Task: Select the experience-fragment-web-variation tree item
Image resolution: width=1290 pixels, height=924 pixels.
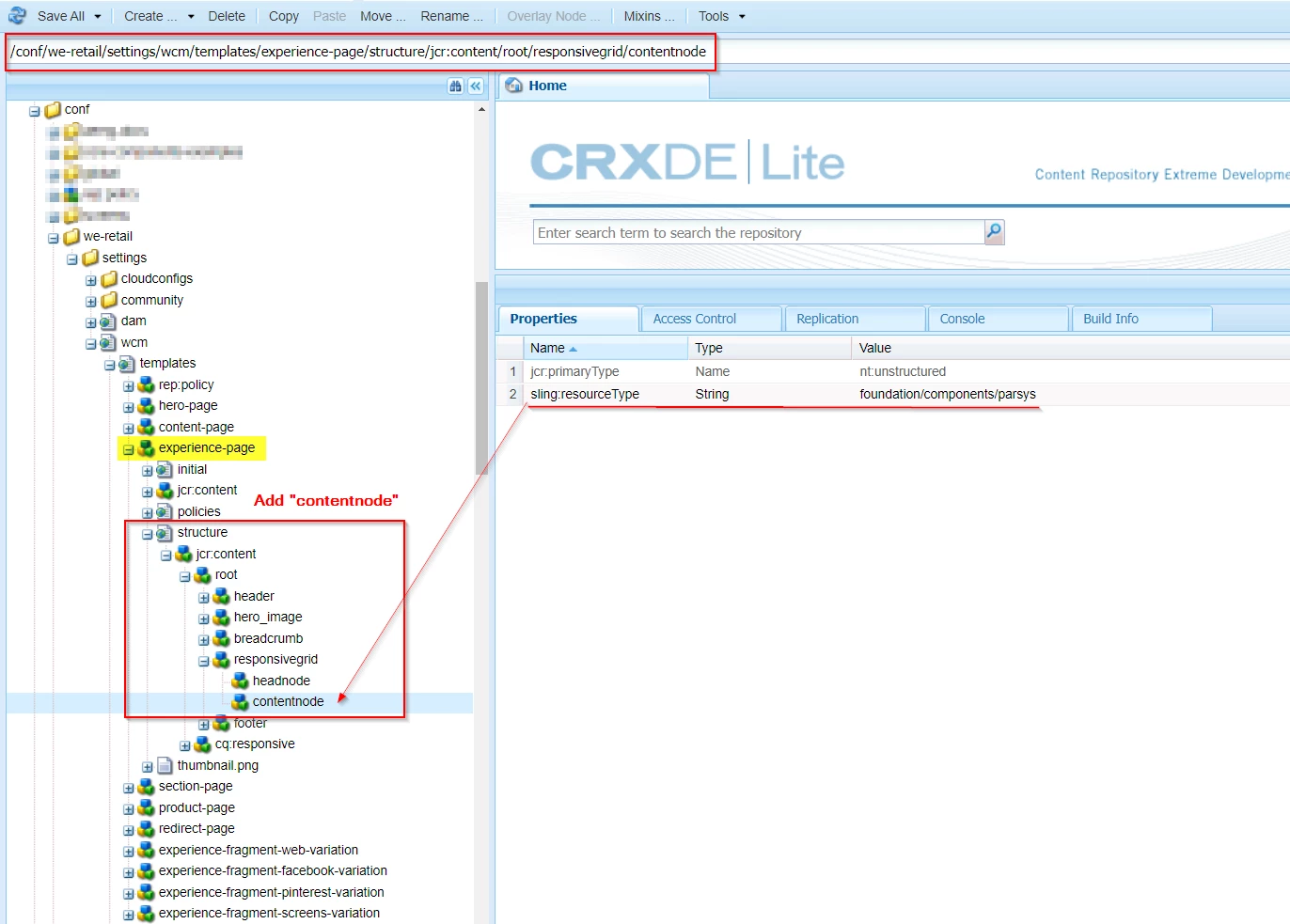Action: point(259,850)
